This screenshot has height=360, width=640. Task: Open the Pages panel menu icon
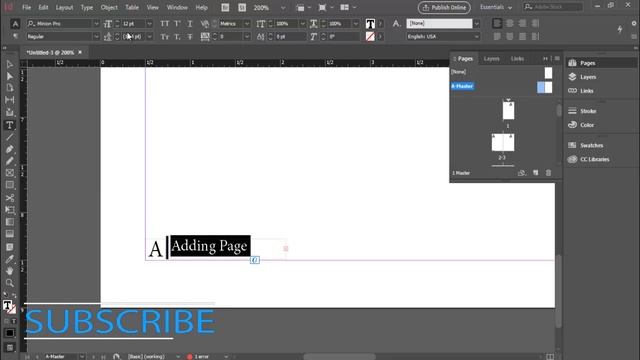click(x=557, y=58)
